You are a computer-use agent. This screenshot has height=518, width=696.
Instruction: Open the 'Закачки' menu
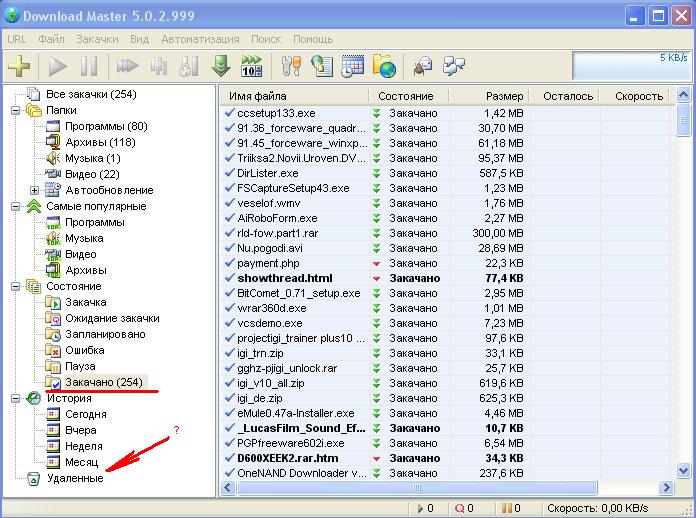(97, 39)
